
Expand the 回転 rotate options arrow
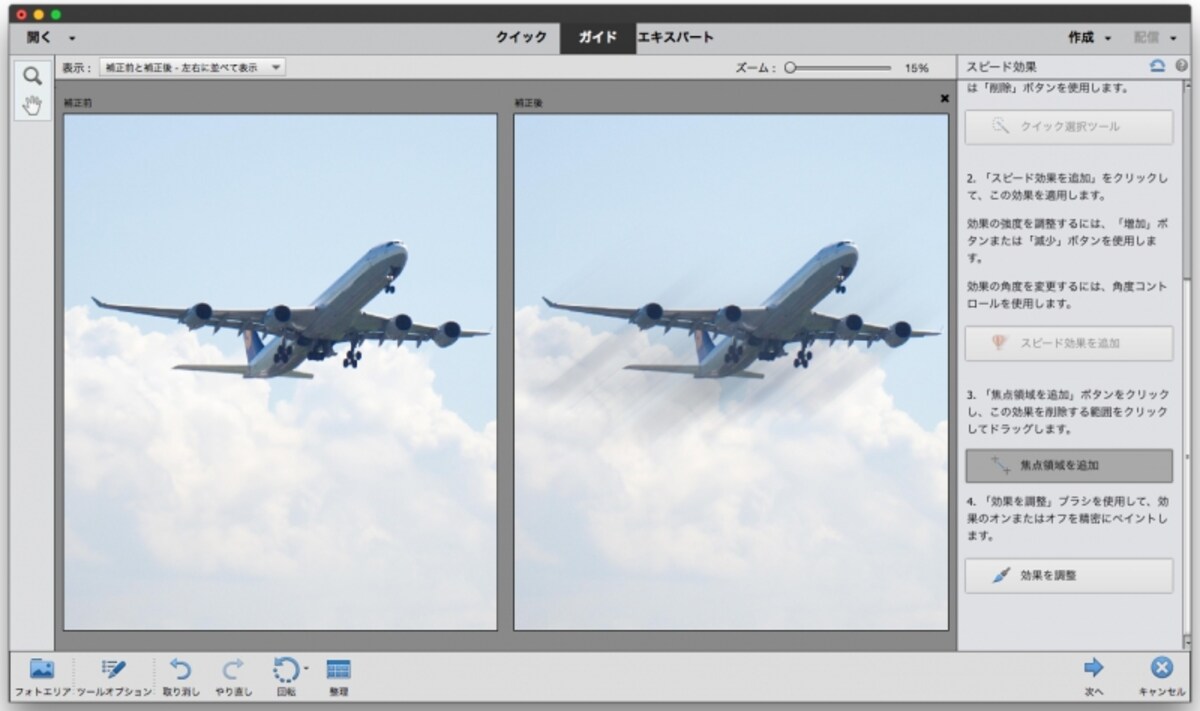coord(306,666)
